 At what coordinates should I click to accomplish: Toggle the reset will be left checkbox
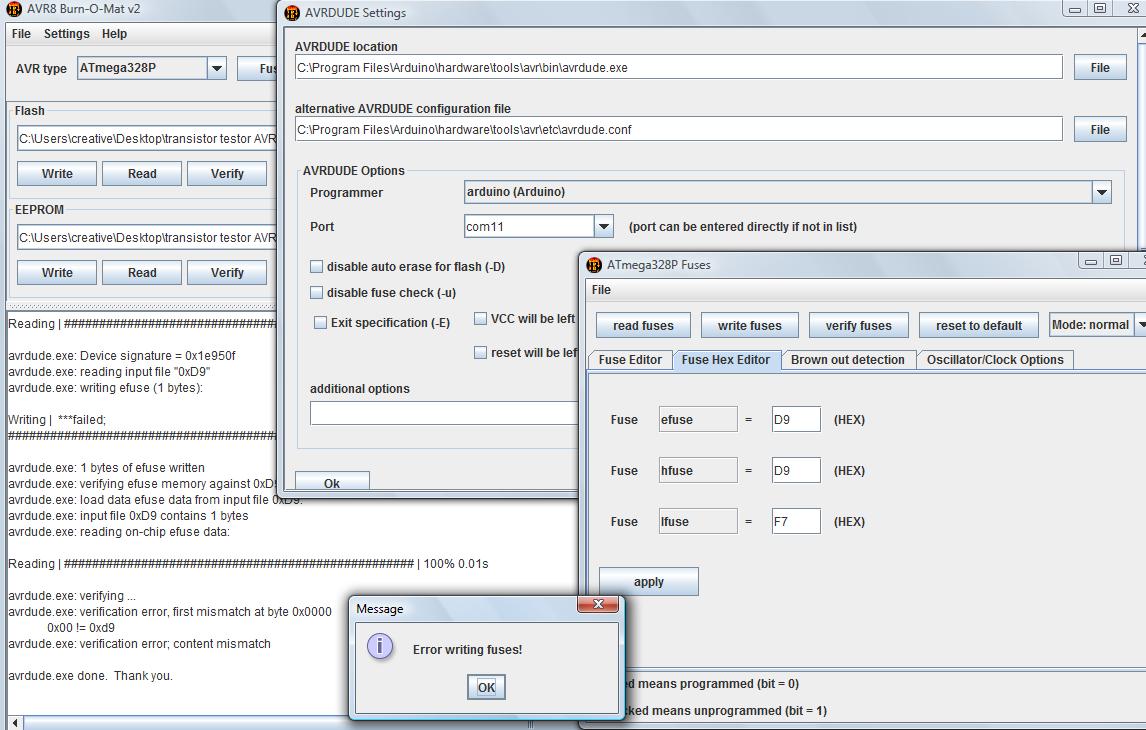click(480, 352)
